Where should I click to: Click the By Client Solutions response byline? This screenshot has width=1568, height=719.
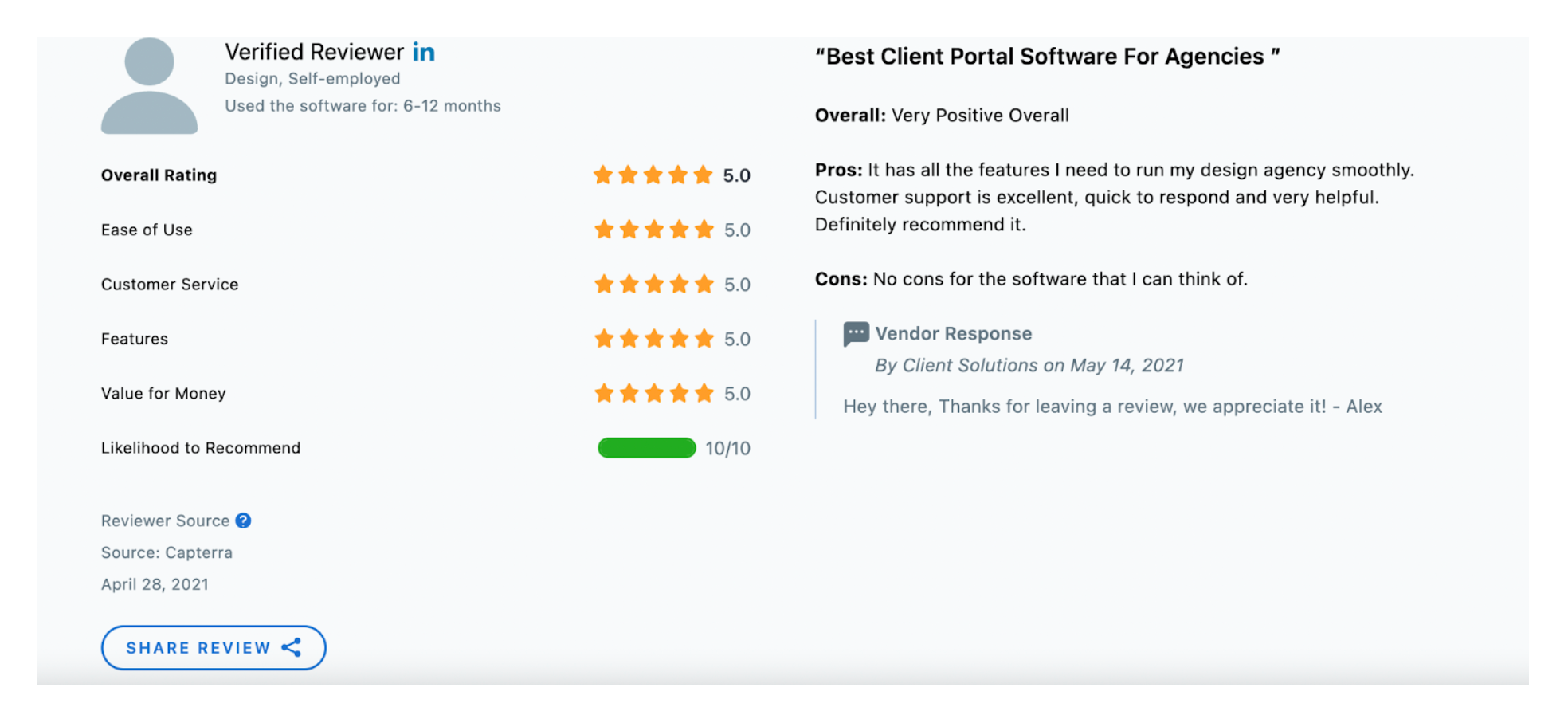tap(1029, 366)
